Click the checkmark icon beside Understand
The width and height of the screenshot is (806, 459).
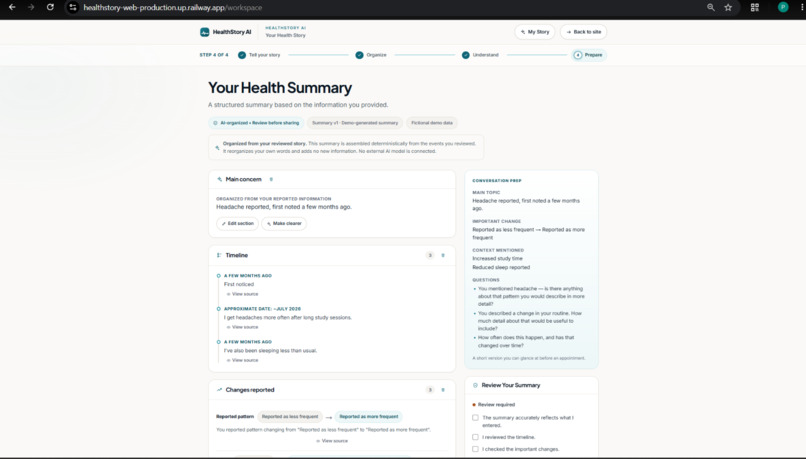point(466,55)
